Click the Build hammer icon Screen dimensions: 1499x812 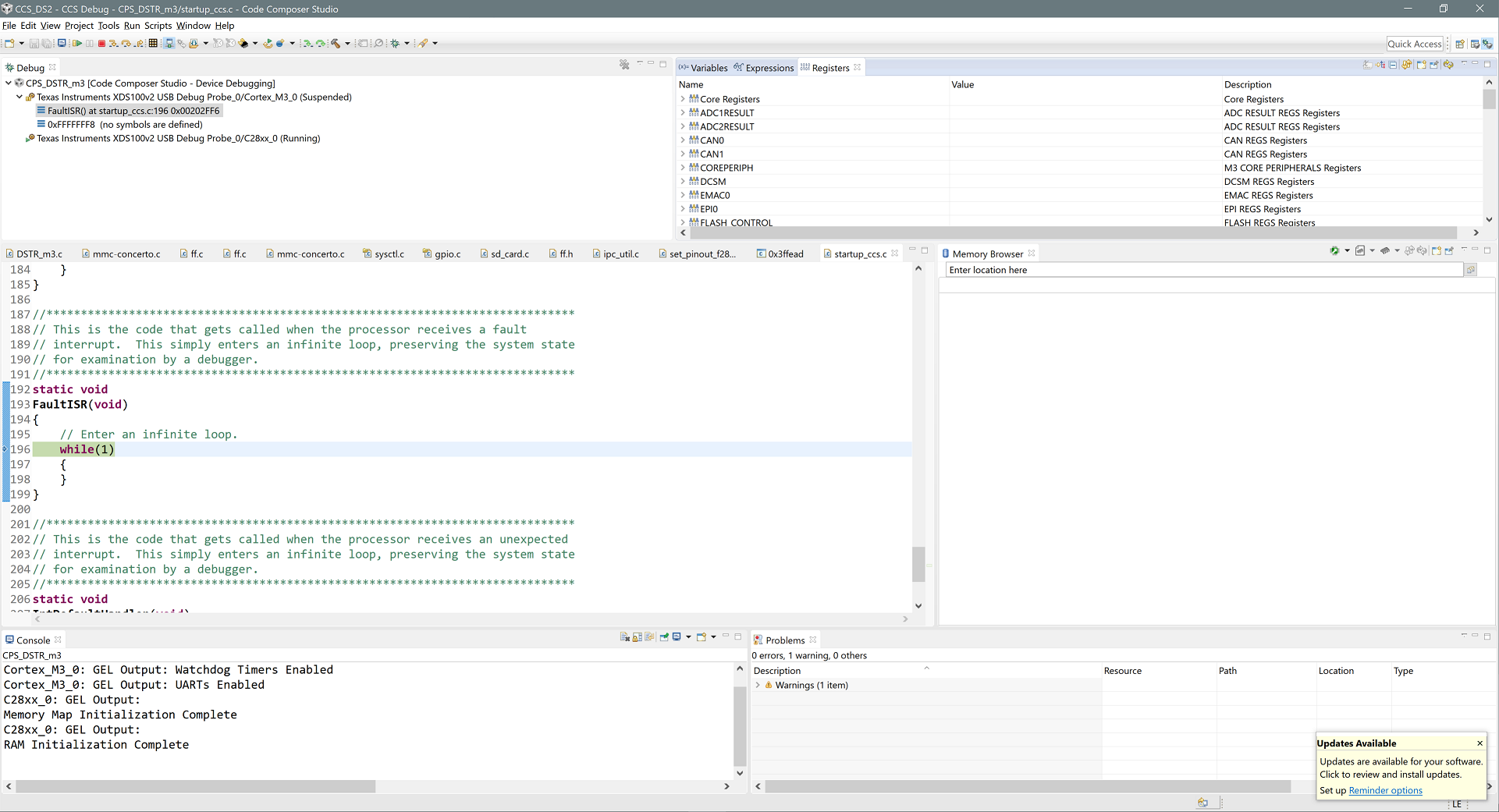(x=336, y=44)
